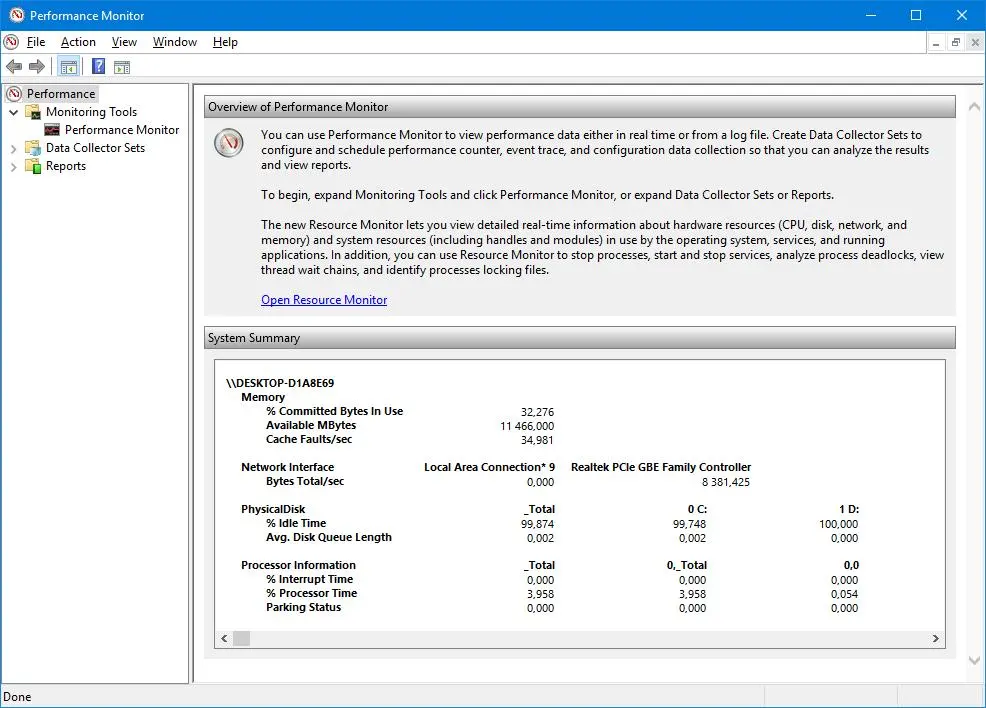Click the % Committed Bytes In Use label
The height and width of the screenshot is (708, 986).
335,411
